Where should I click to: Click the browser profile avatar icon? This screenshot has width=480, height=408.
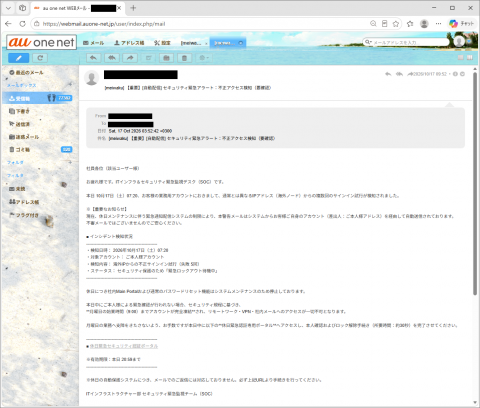pos(424,24)
